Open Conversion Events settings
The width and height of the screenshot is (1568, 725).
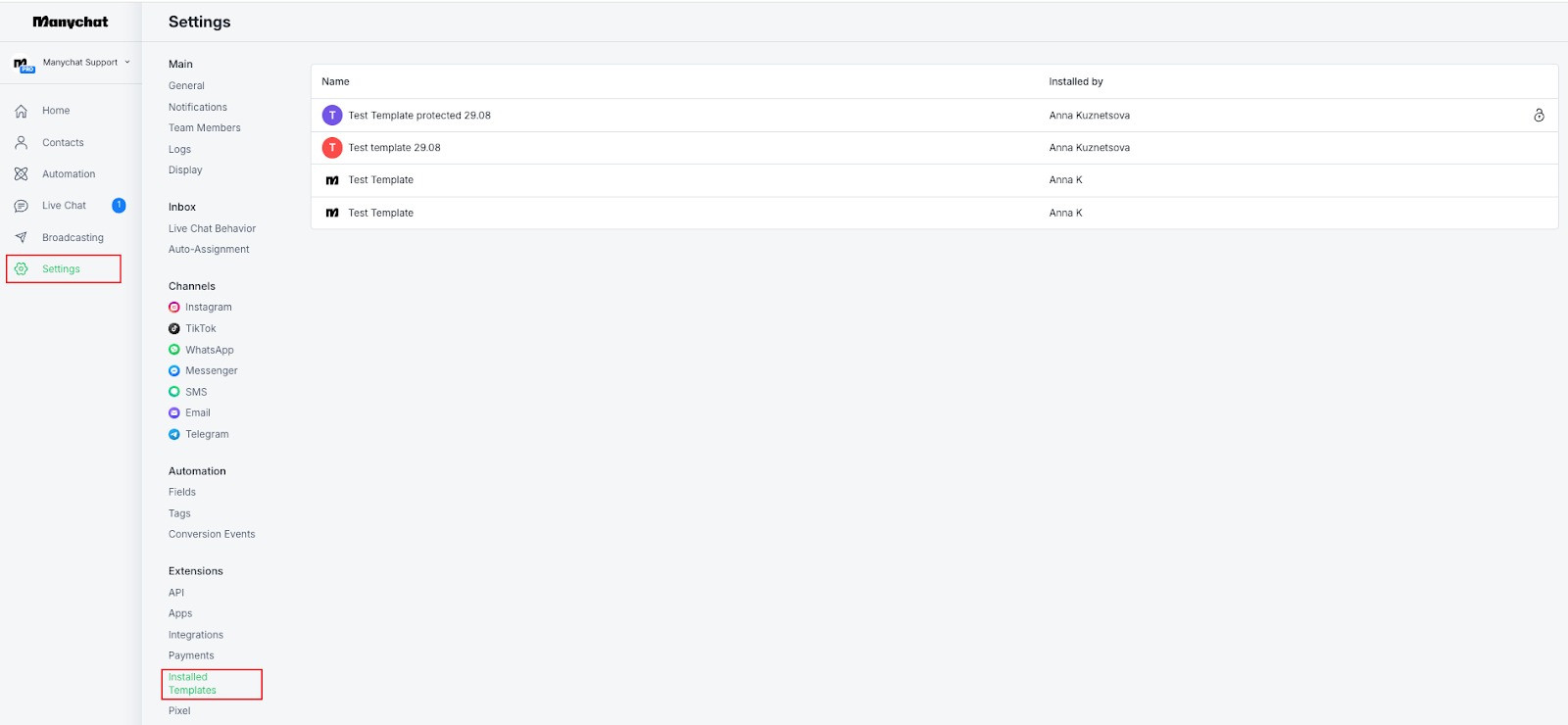(212, 535)
